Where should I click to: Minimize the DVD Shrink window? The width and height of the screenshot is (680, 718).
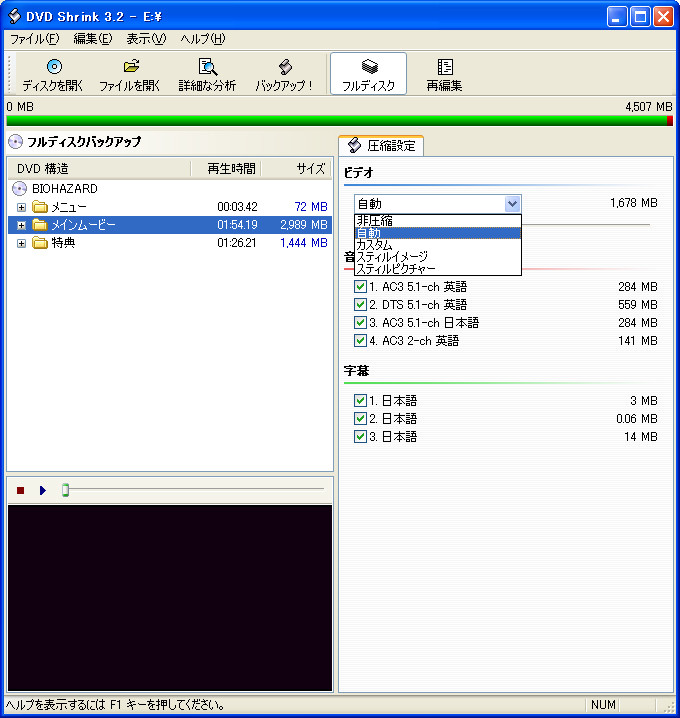[617, 17]
